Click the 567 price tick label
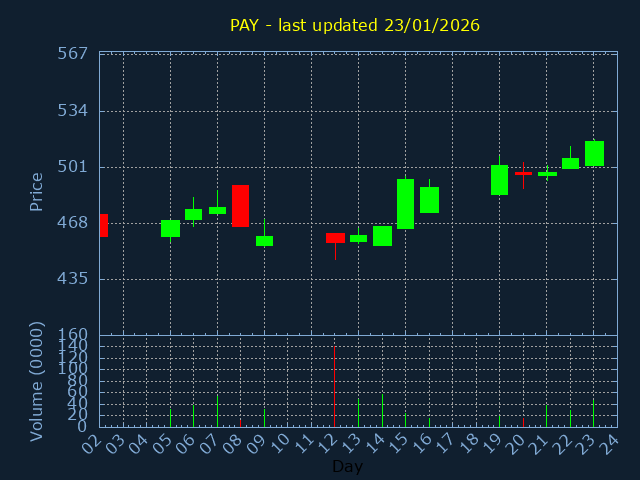Image resolution: width=640 pixels, height=480 pixels. pyautogui.click(x=78, y=53)
